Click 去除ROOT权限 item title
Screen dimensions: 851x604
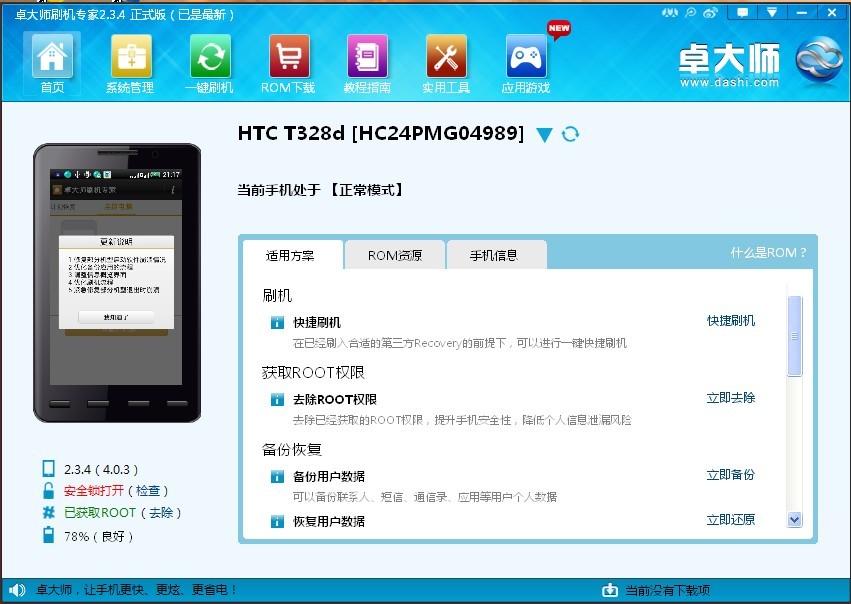[x=335, y=400]
